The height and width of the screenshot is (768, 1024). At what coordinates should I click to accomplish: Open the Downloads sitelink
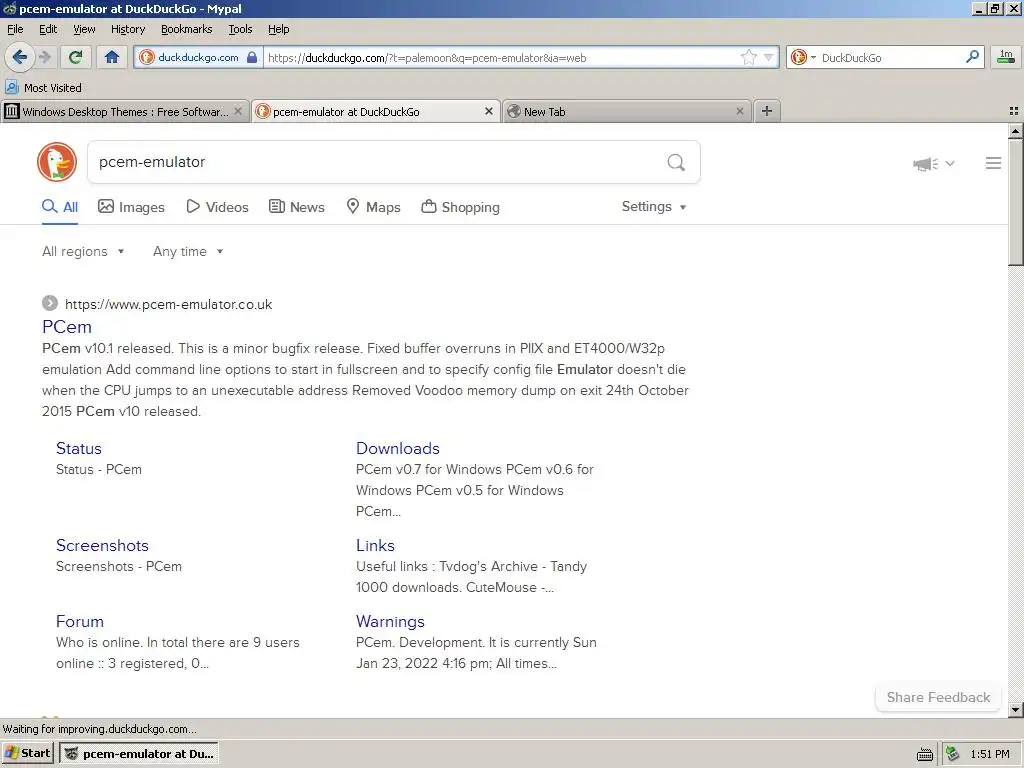pyautogui.click(x=398, y=449)
